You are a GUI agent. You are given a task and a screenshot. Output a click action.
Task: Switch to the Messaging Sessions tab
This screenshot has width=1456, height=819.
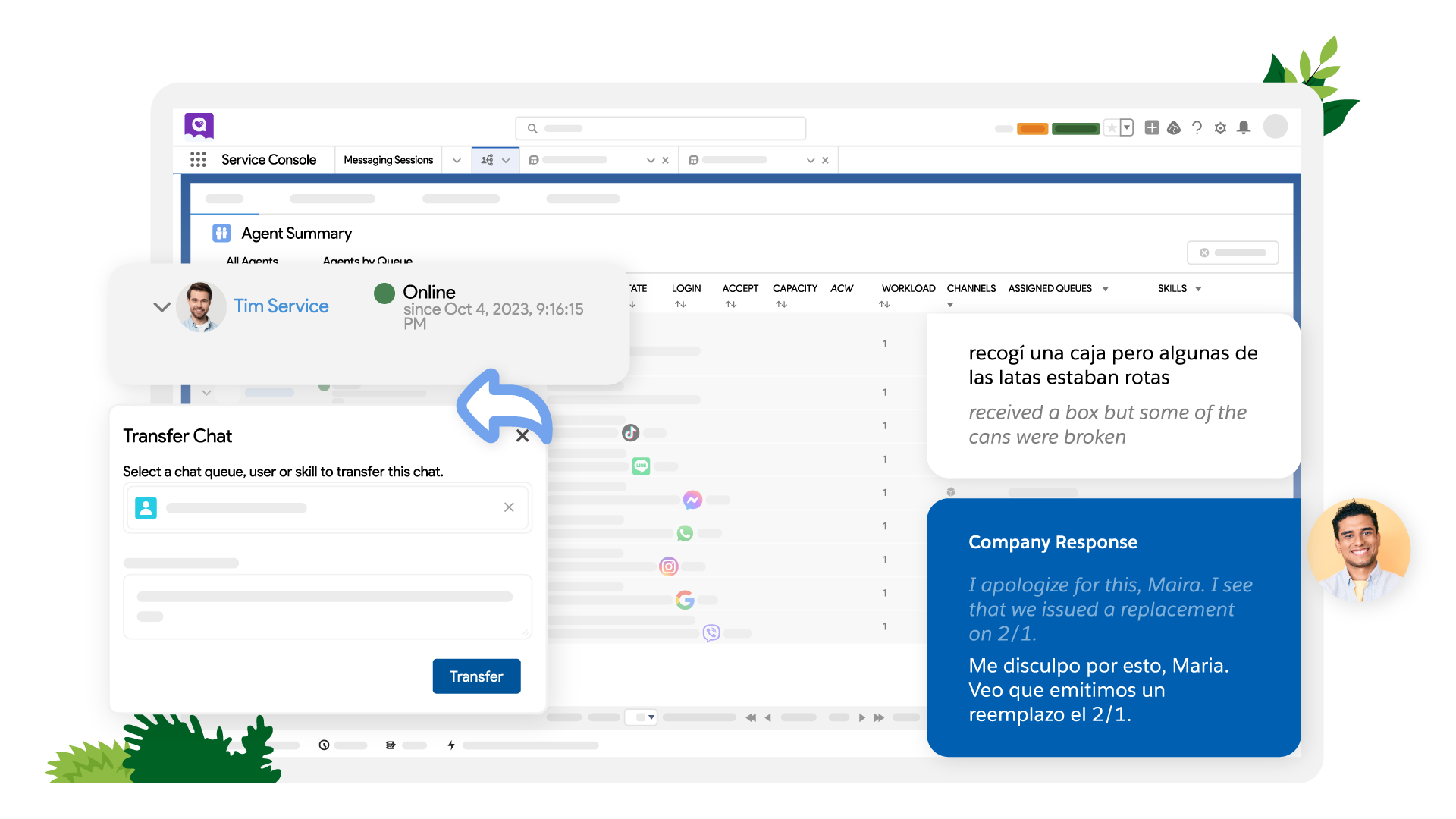point(388,160)
